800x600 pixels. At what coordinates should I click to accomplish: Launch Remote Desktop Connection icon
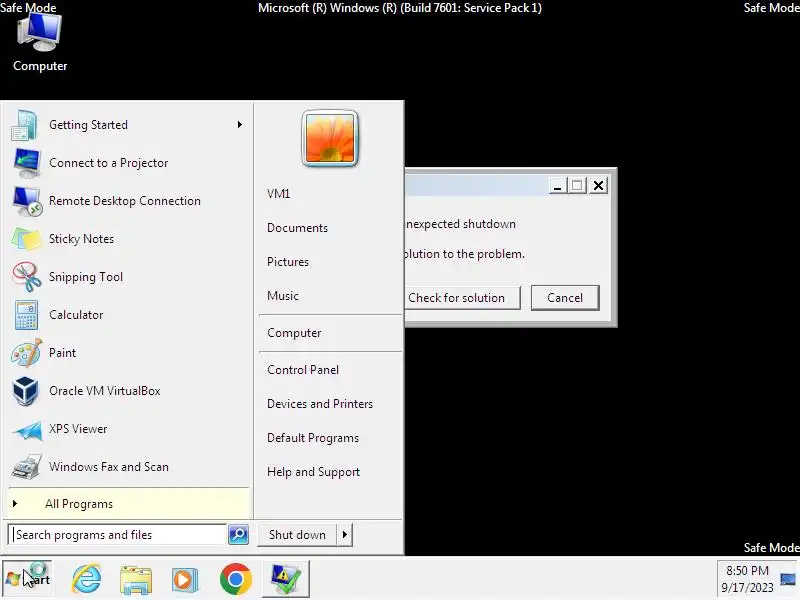[x=27, y=201]
